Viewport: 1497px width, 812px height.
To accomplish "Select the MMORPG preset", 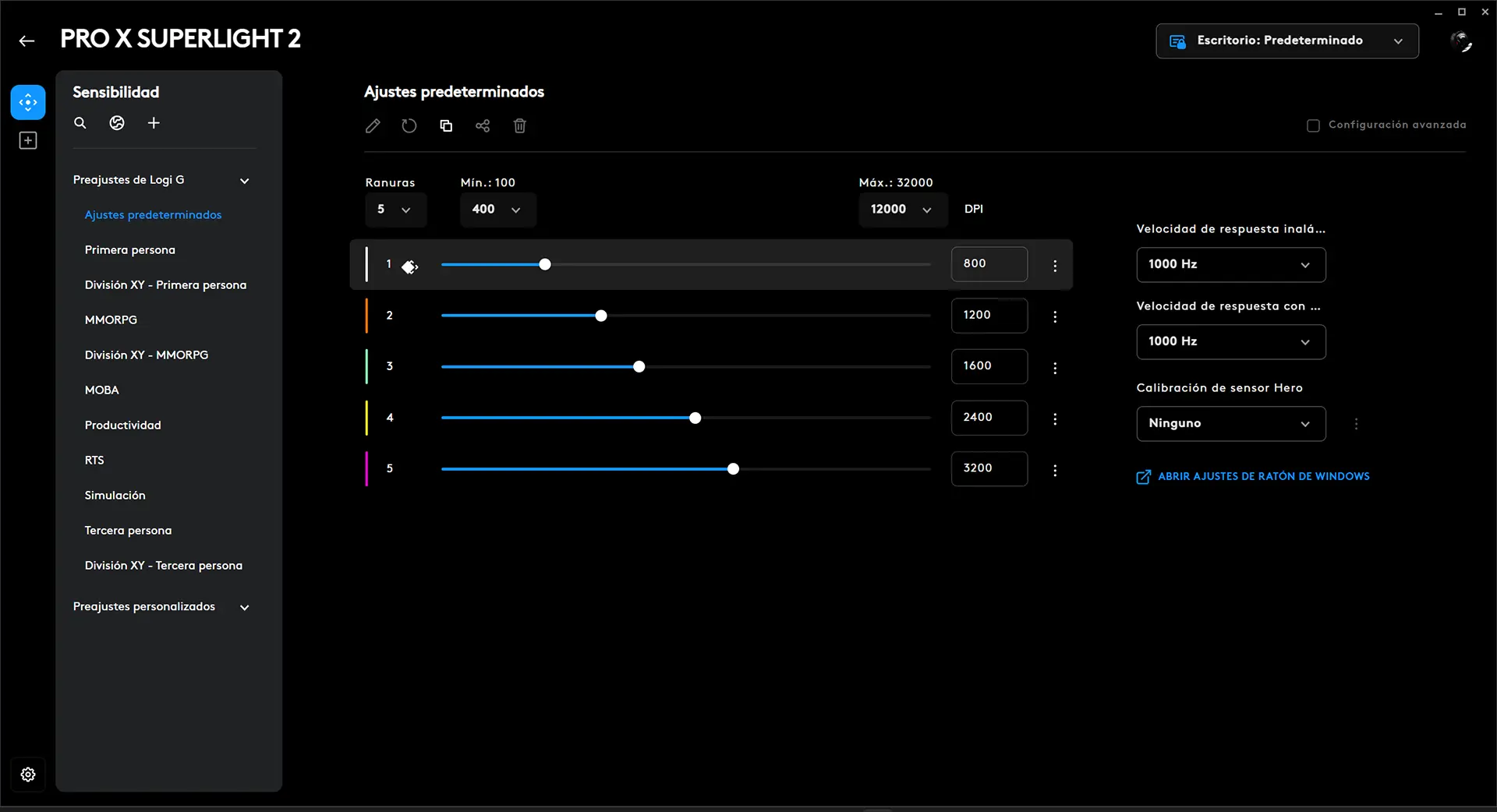I will click(x=111, y=320).
